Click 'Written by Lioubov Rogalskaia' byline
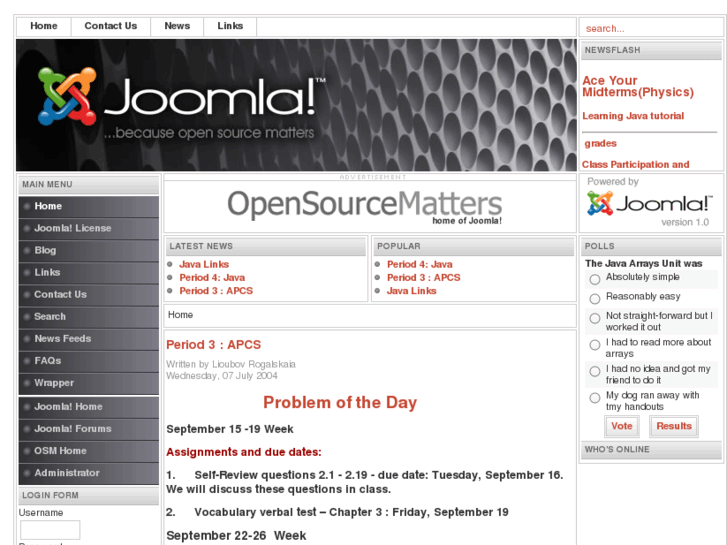727x545 pixels. [231, 364]
